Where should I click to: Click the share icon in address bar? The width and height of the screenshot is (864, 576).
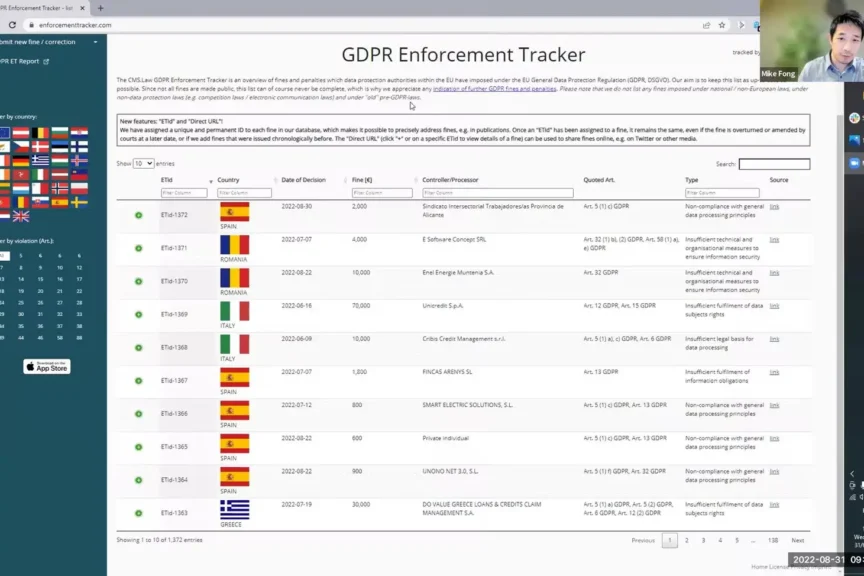[x=706, y=25]
